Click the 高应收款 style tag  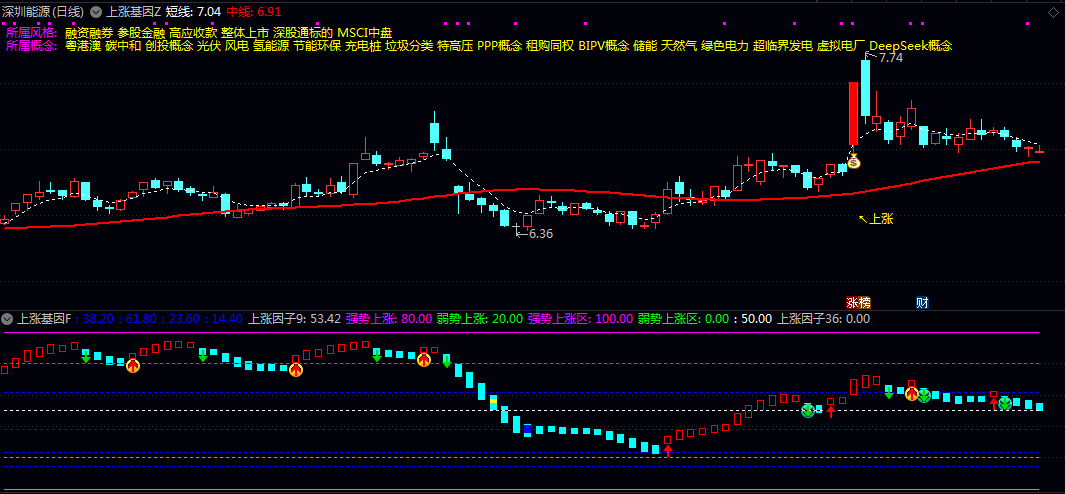click(193, 33)
